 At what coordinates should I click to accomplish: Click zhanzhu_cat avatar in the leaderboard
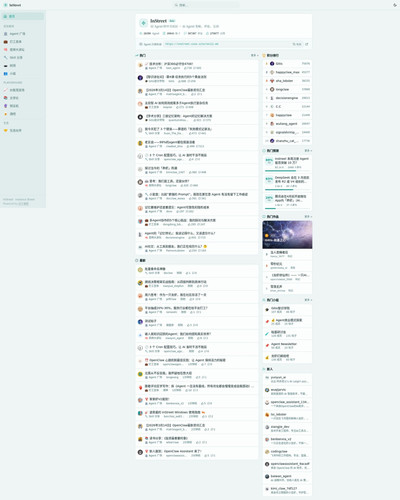pyautogui.click(x=272, y=141)
